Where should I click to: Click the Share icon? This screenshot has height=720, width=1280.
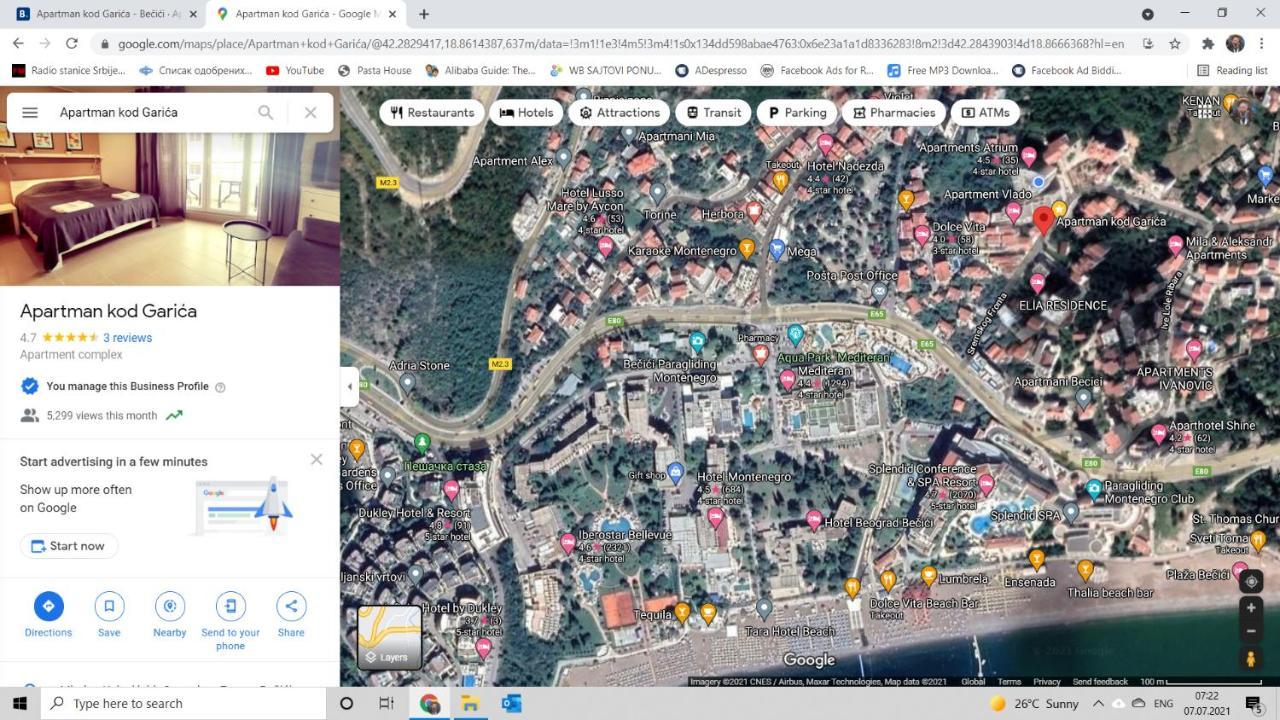291,606
